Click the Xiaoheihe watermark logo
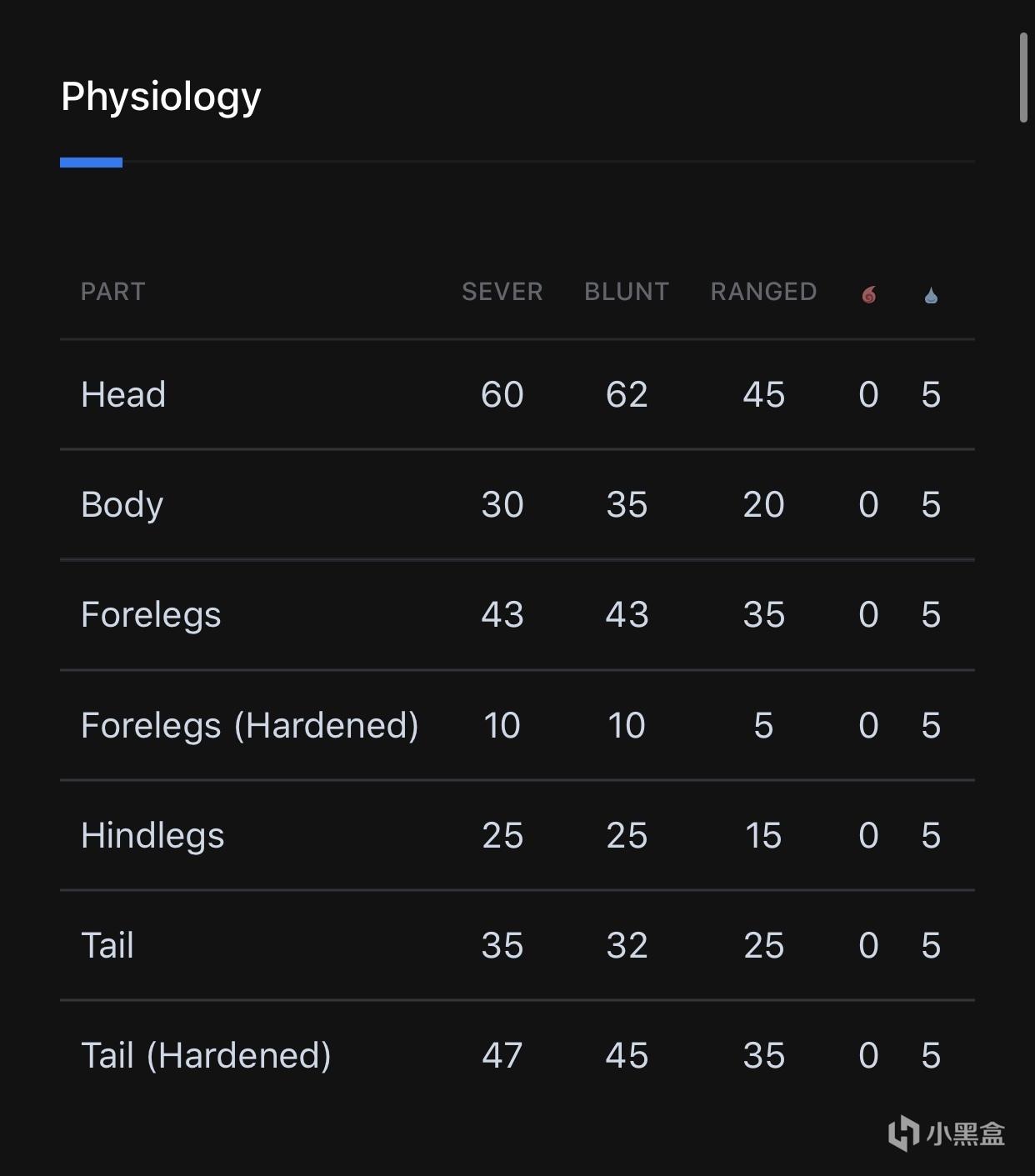This screenshot has width=1035, height=1176. click(x=946, y=1133)
